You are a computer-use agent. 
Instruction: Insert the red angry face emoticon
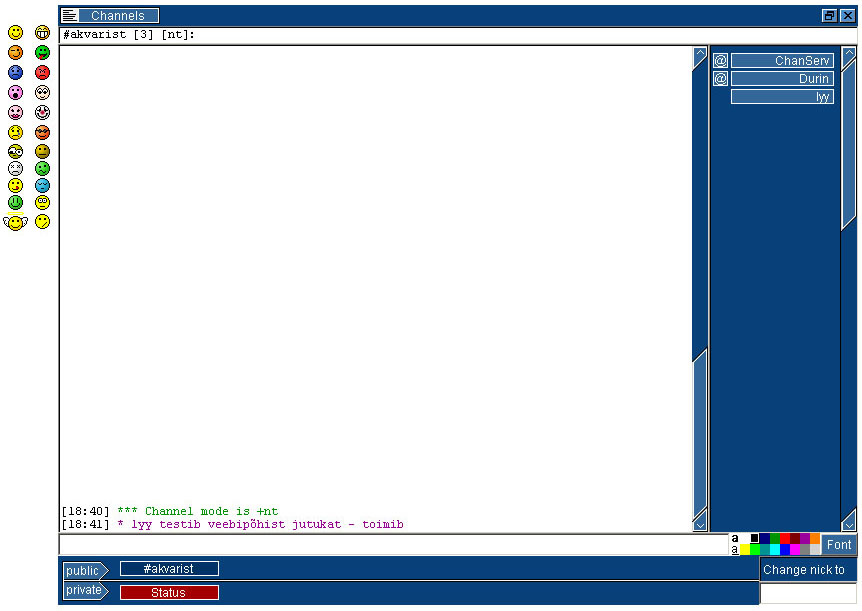point(42,72)
